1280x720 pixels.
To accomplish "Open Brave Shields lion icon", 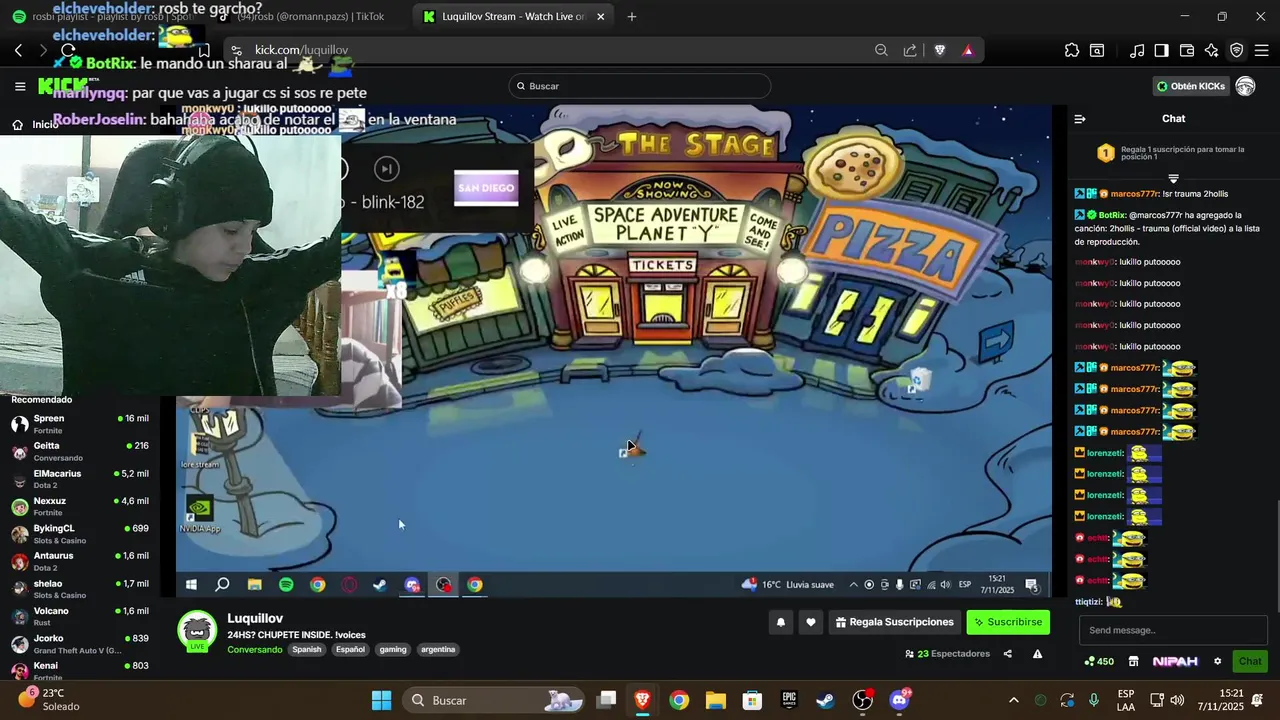I will 940,50.
